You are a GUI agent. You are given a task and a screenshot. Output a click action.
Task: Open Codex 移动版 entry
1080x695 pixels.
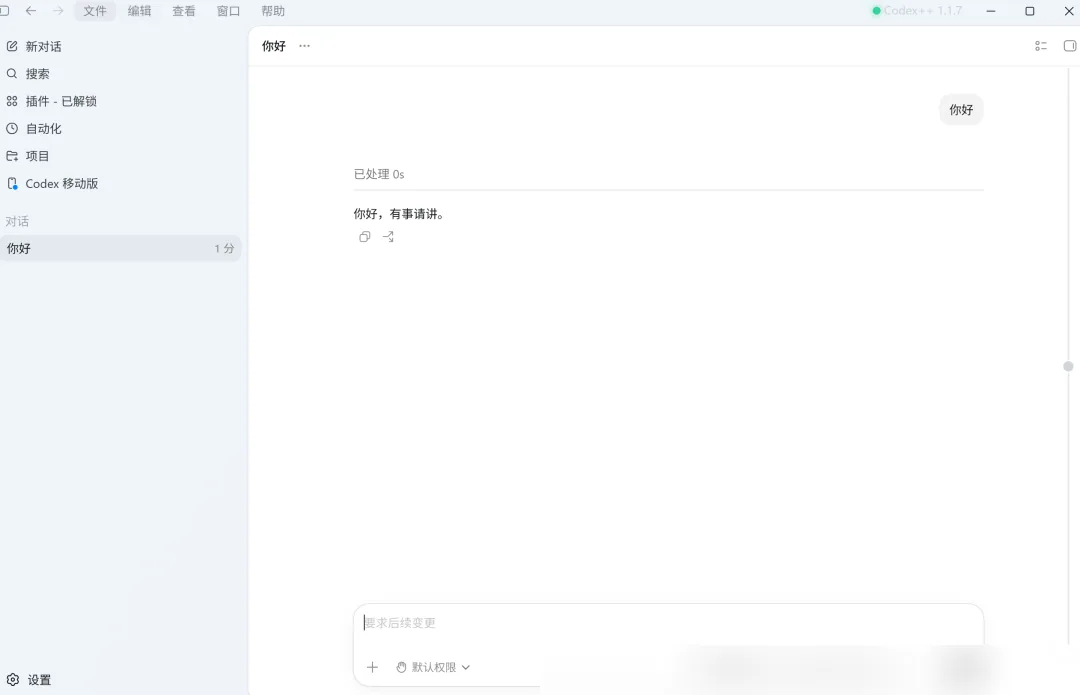(x=52, y=184)
